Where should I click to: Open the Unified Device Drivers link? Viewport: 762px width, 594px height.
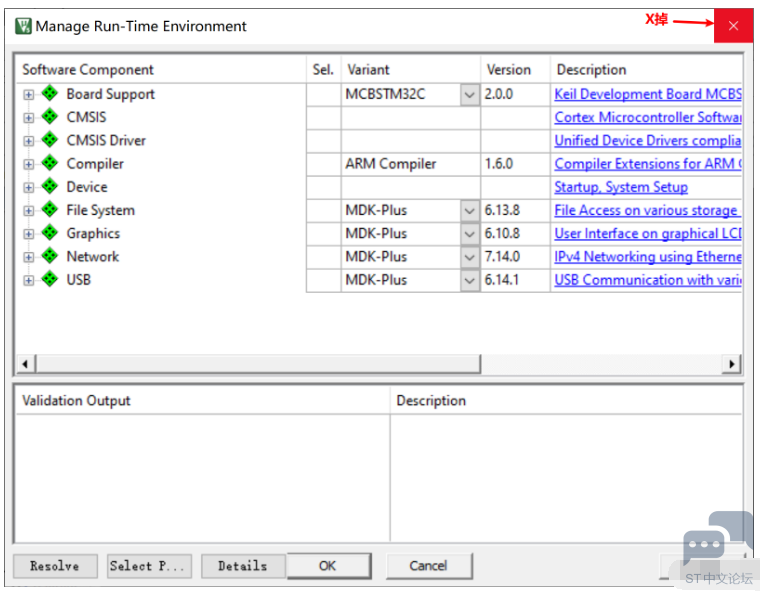(648, 141)
